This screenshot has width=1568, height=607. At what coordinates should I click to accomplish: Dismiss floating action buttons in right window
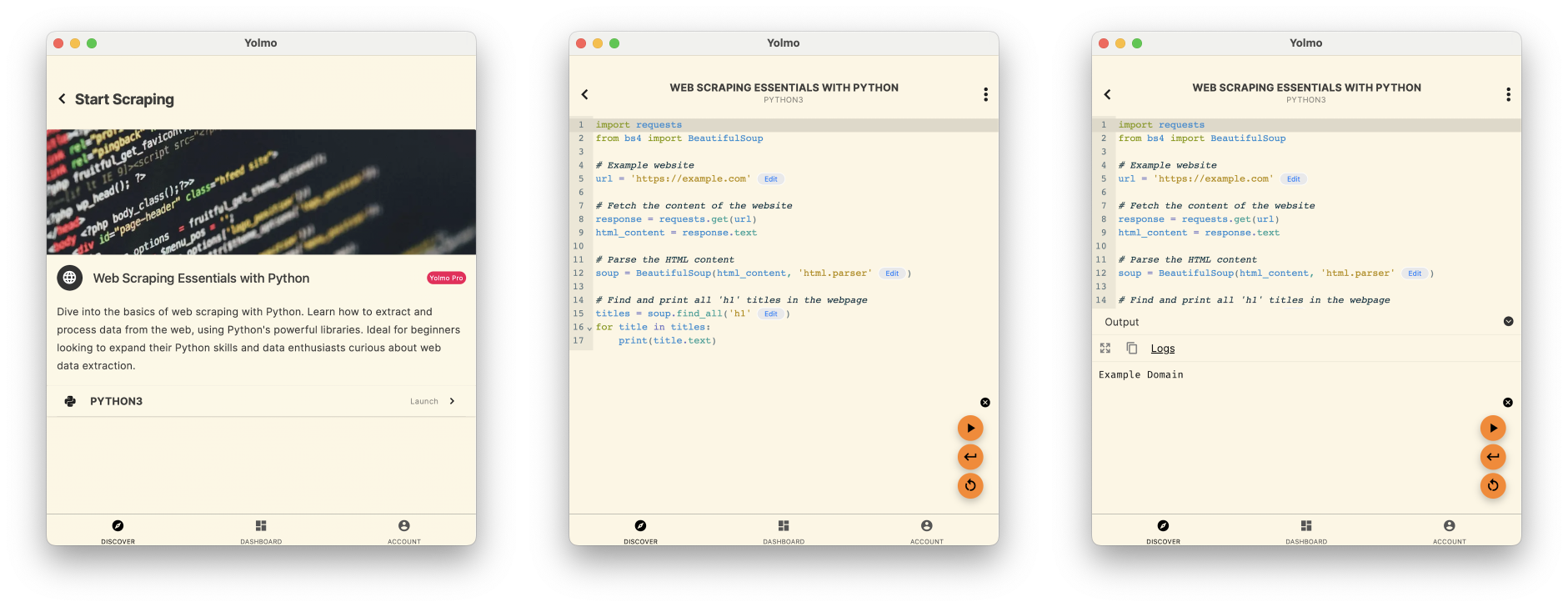tap(1508, 403)
